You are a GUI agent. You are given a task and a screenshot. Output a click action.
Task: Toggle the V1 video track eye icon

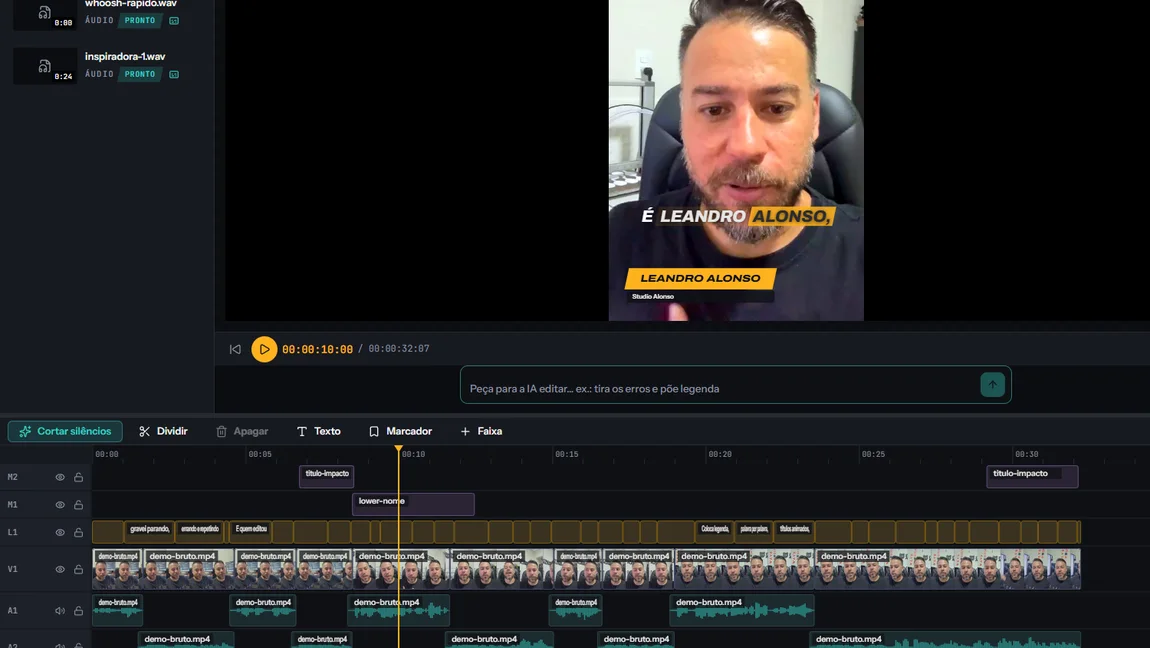pos(60,570)
